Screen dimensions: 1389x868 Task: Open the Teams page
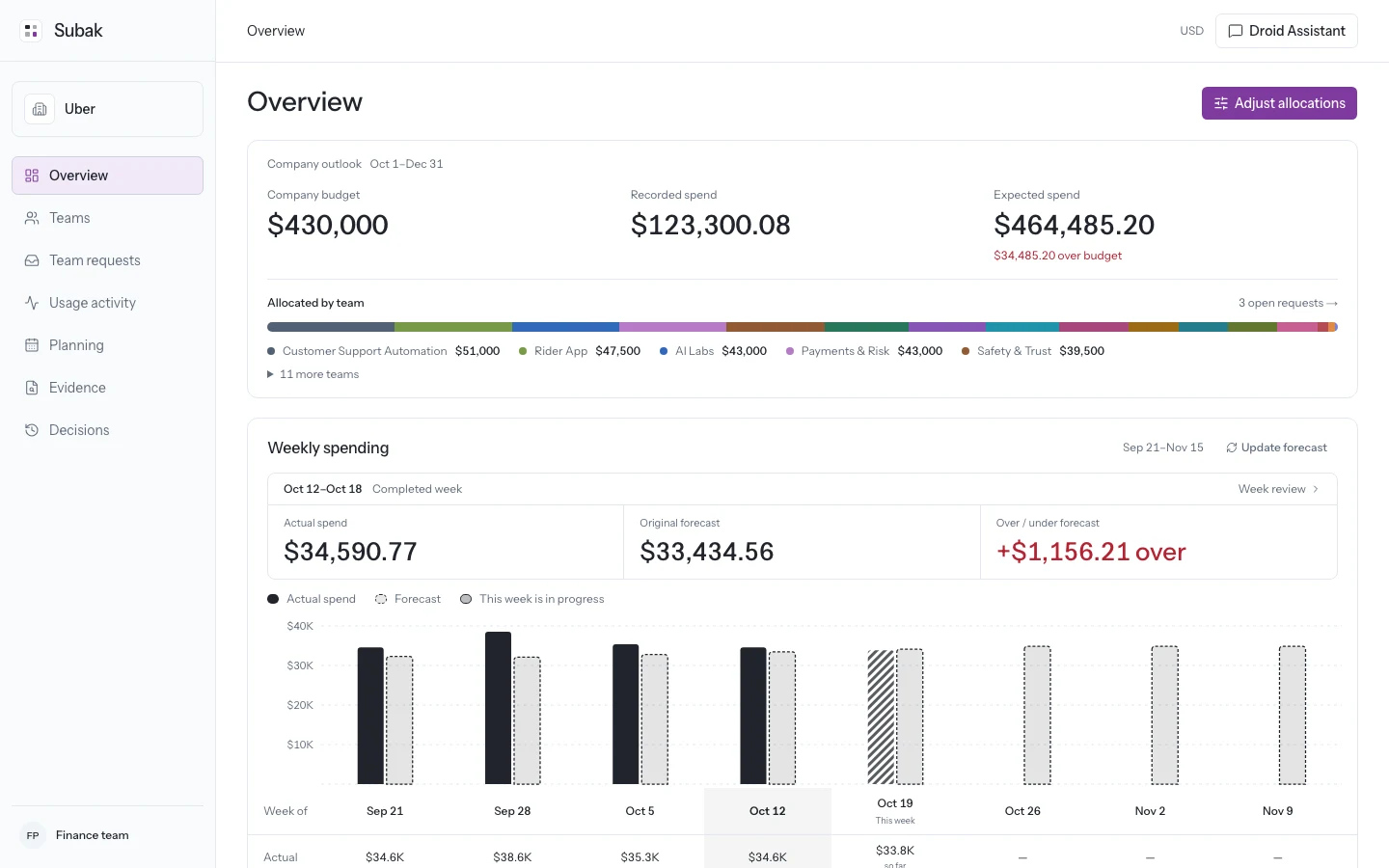tap(107, 218)
